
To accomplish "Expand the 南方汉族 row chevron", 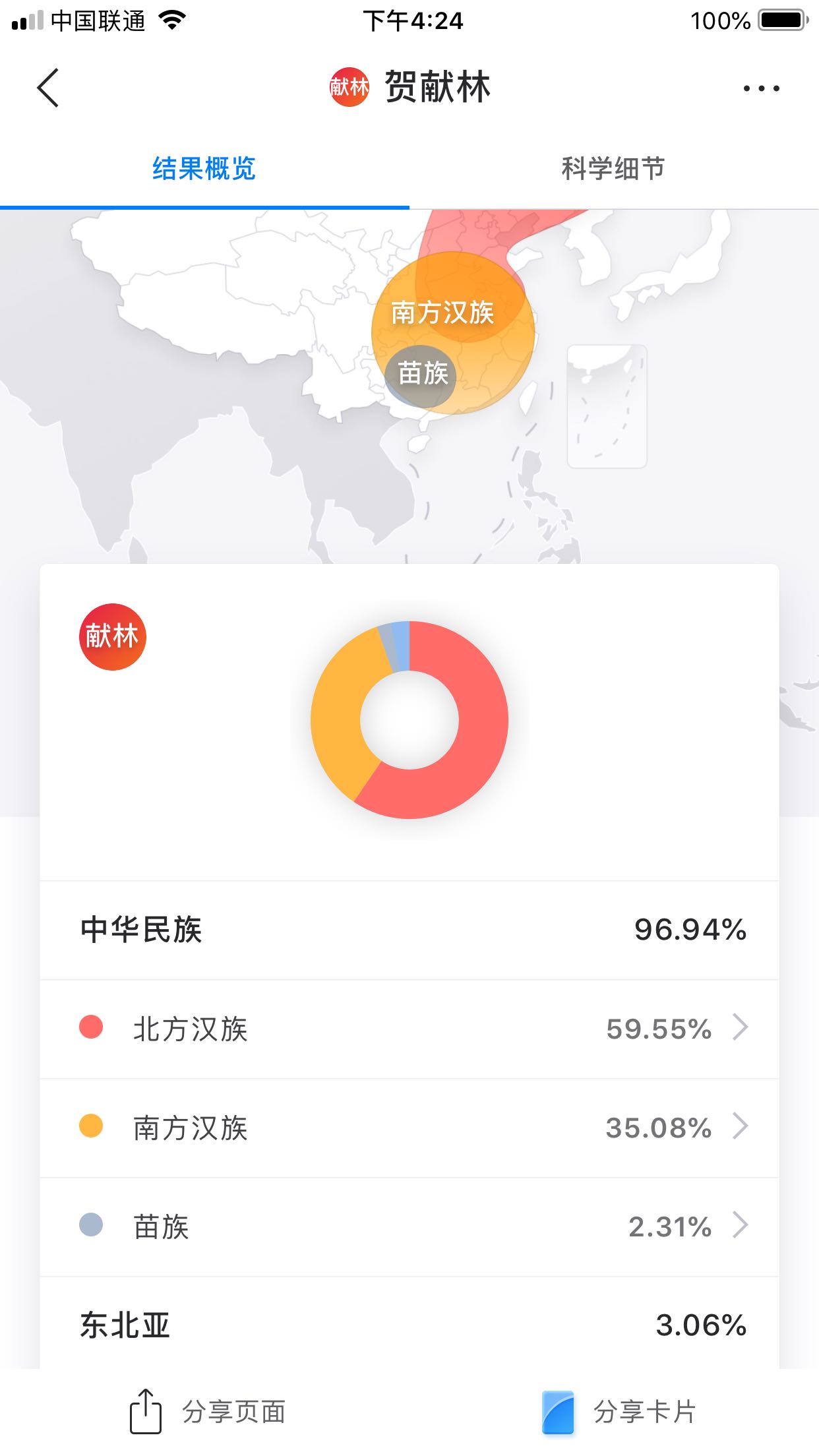I will 741,1126.
